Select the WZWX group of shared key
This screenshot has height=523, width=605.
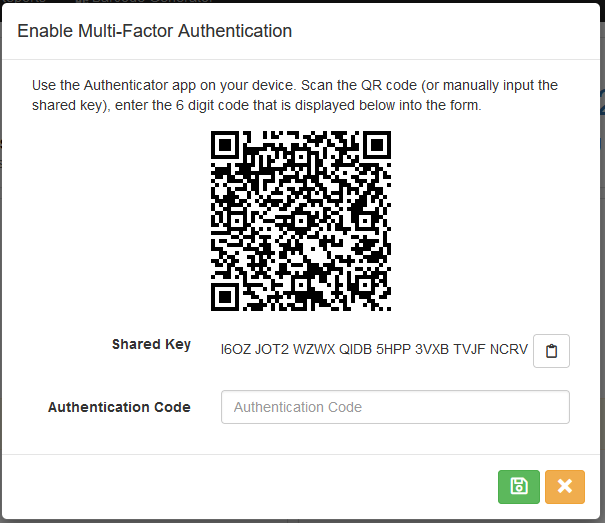(314, 349)
